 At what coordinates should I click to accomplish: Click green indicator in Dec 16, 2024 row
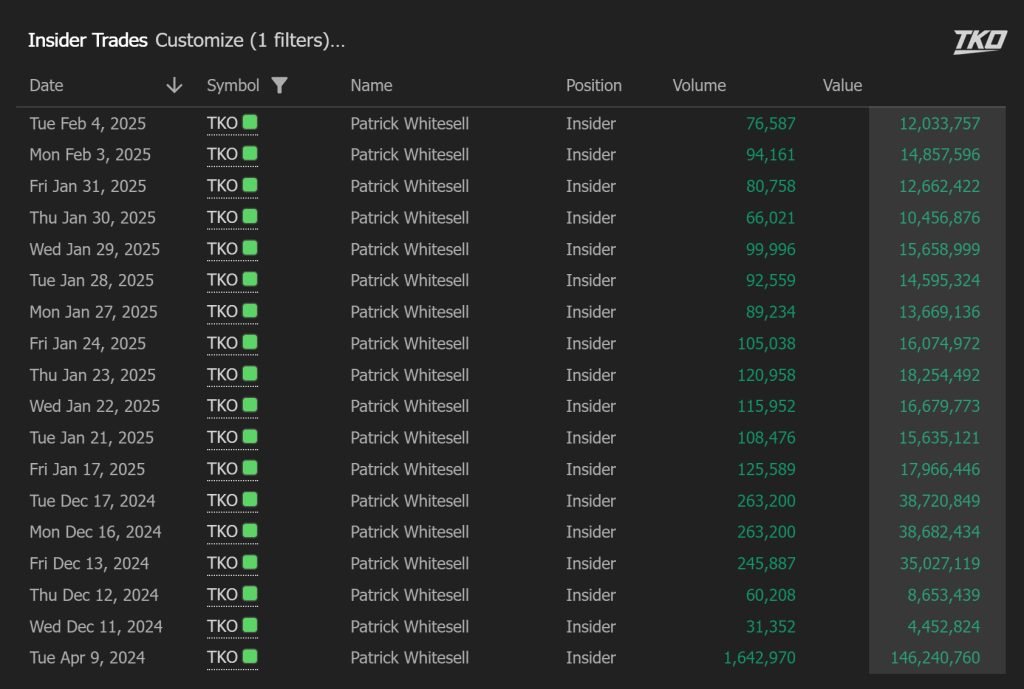pos(249,531)
